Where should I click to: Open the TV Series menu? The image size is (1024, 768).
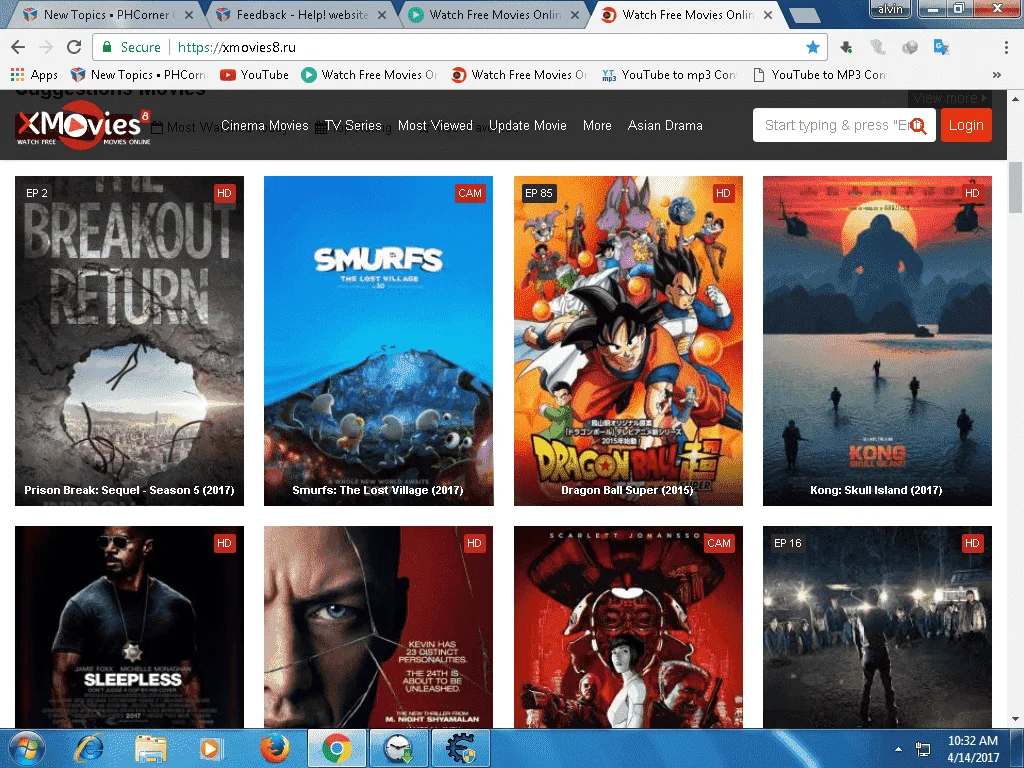(353, 125)
